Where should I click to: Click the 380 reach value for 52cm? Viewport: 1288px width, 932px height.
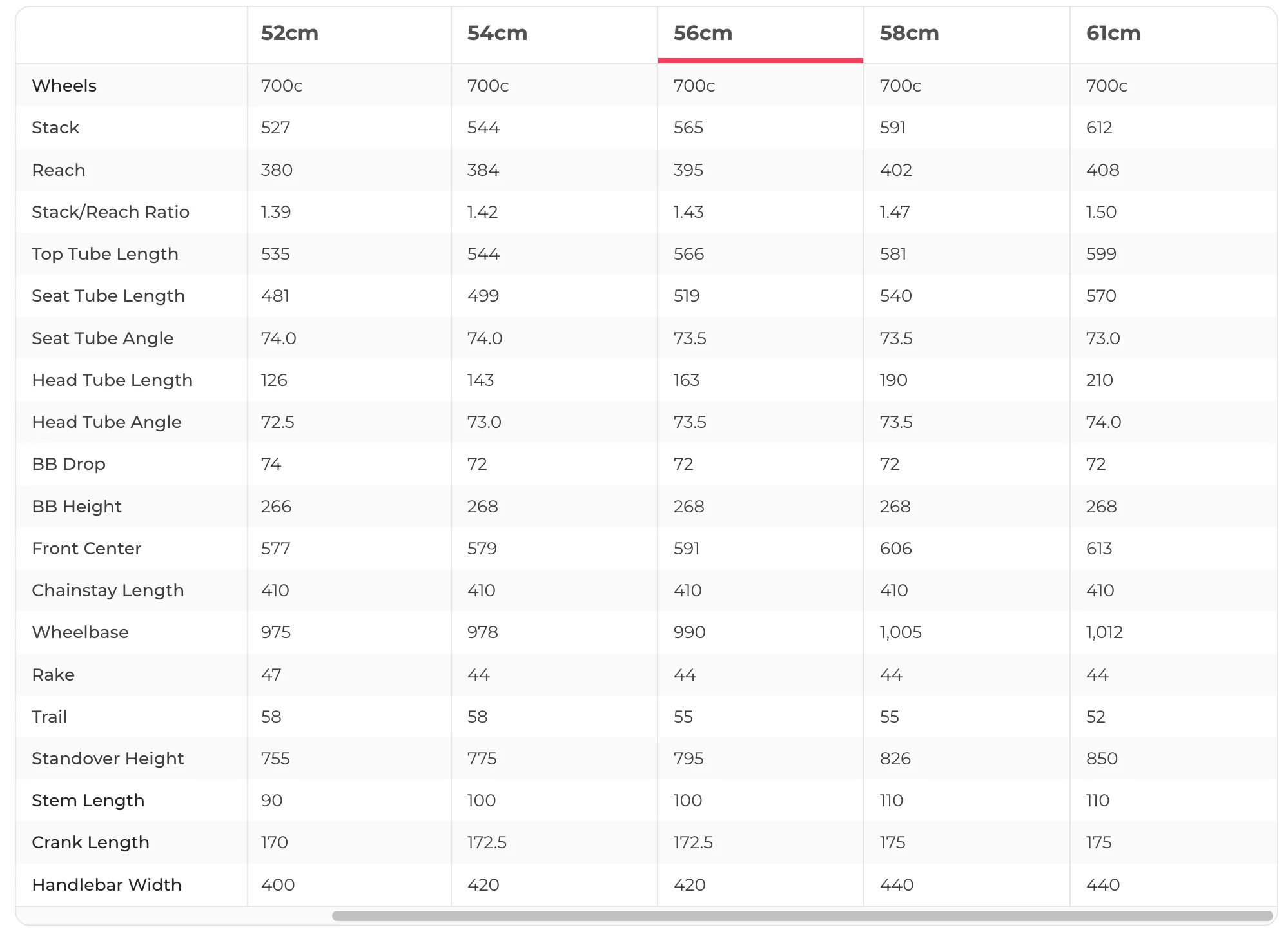tap(277, 170)
